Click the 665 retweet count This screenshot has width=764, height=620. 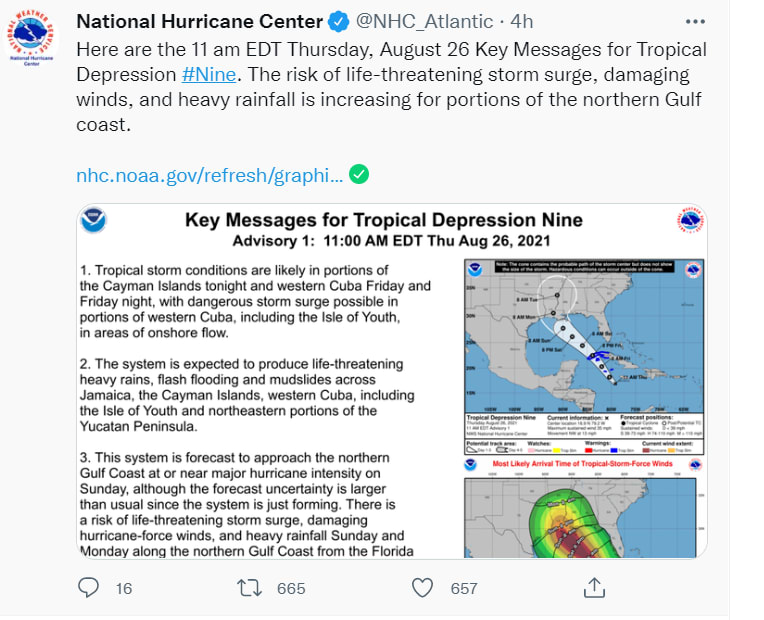[291, 588]
